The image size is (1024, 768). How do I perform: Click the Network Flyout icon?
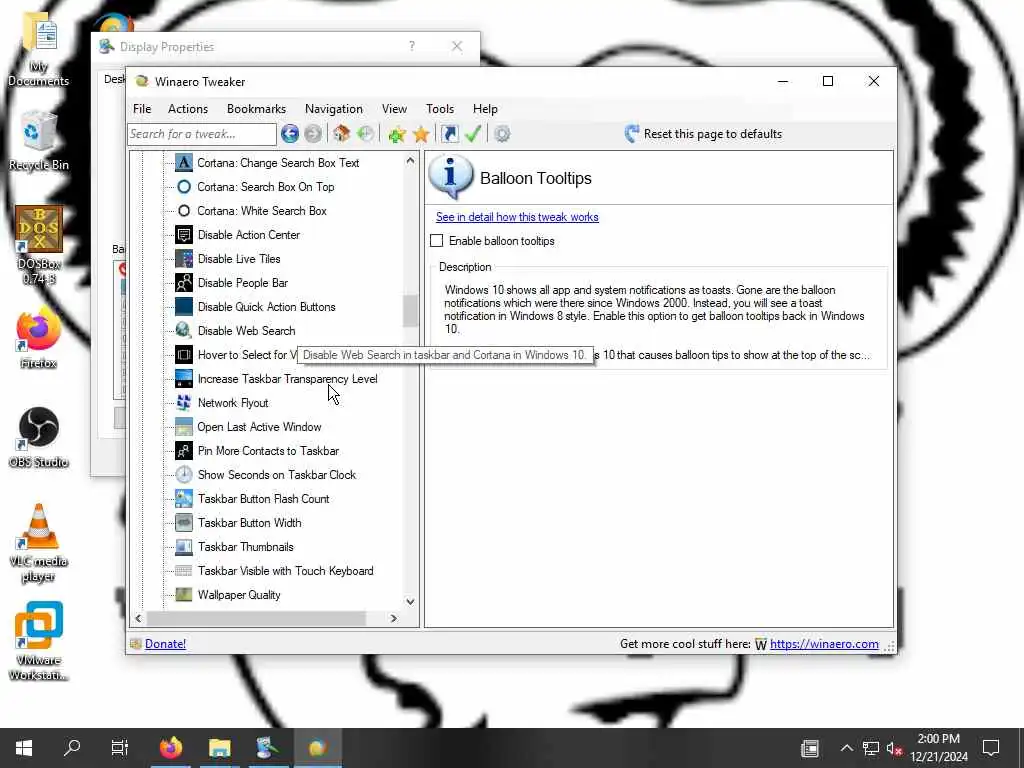[x=184, y=403]
